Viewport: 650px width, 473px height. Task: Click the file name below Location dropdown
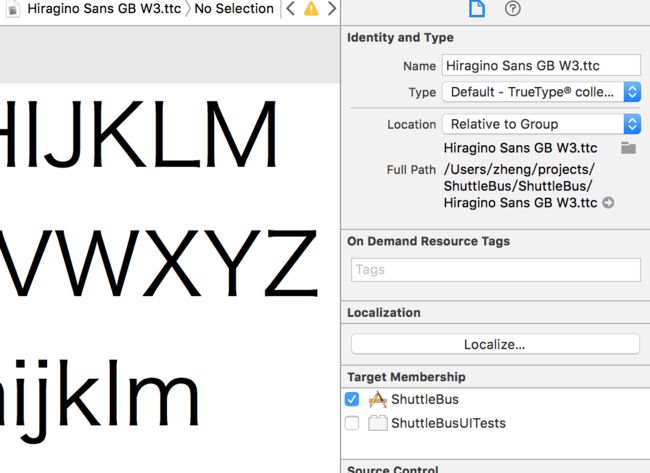[x=520, y=148]
